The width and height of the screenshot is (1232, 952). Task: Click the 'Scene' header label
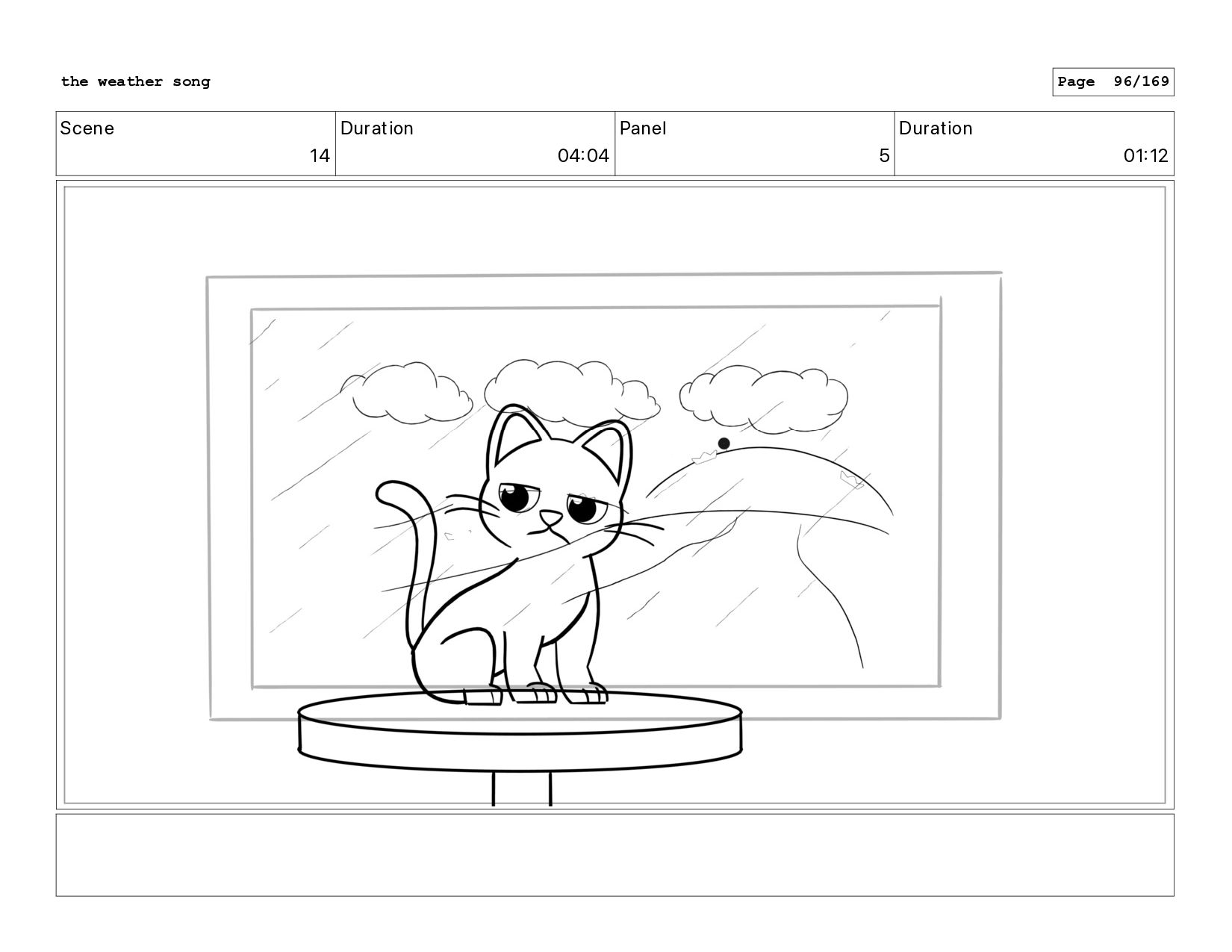87,128
